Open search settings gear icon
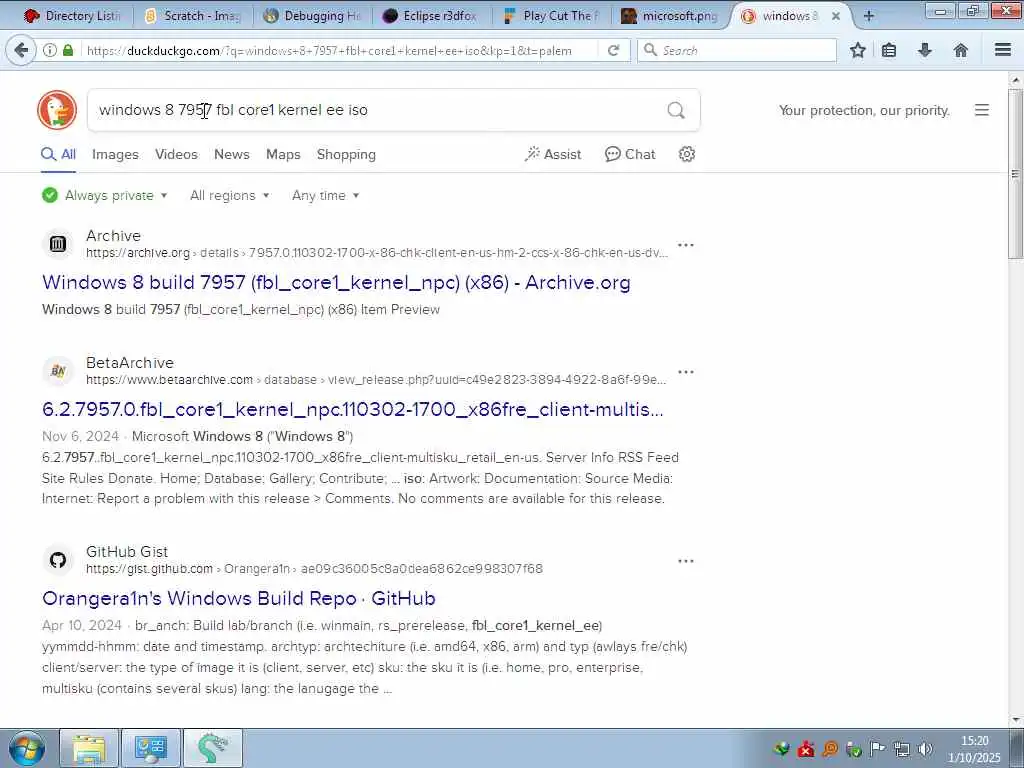 pos(686,154)
